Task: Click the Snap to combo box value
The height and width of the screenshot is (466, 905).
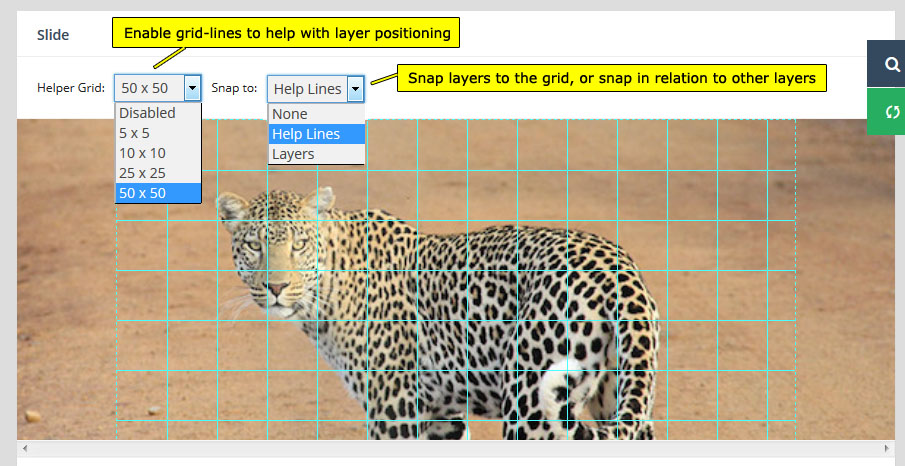Action: 307,89
